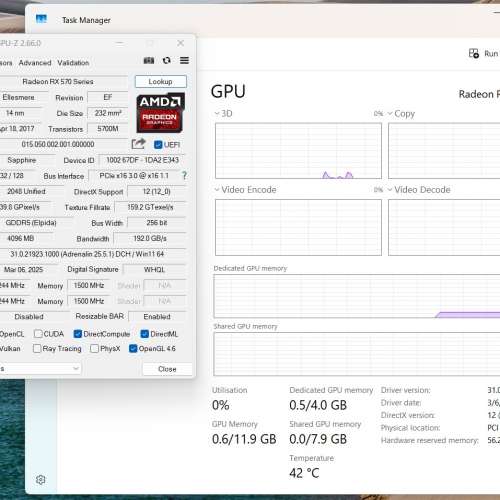Click the PCIe x16 3.0 bus interface value

pos(134,176)
